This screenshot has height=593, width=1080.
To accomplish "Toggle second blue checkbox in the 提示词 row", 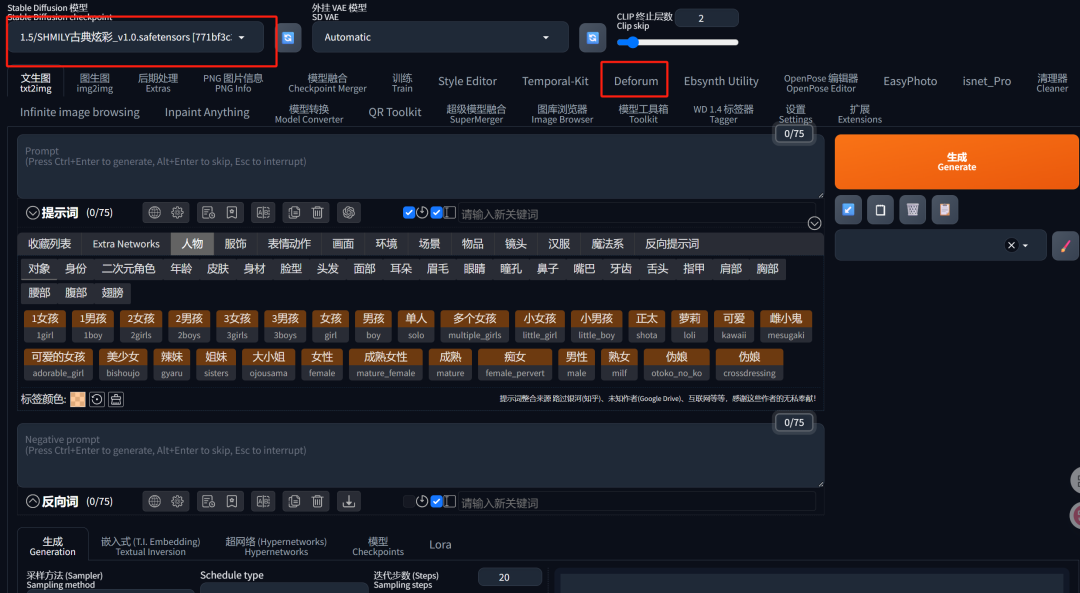I will [436, 212].
